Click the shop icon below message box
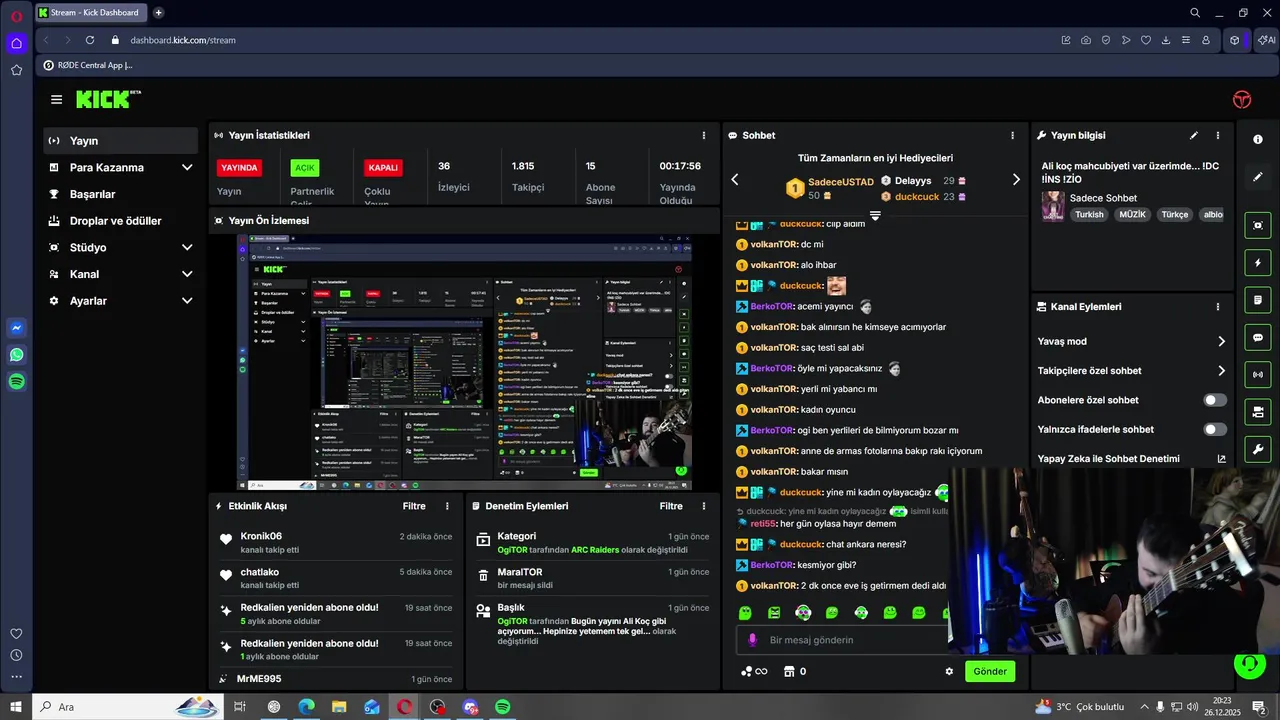The height and width of the screenshot is (720, 1280). pyautogui.click(x=788, y=671)
